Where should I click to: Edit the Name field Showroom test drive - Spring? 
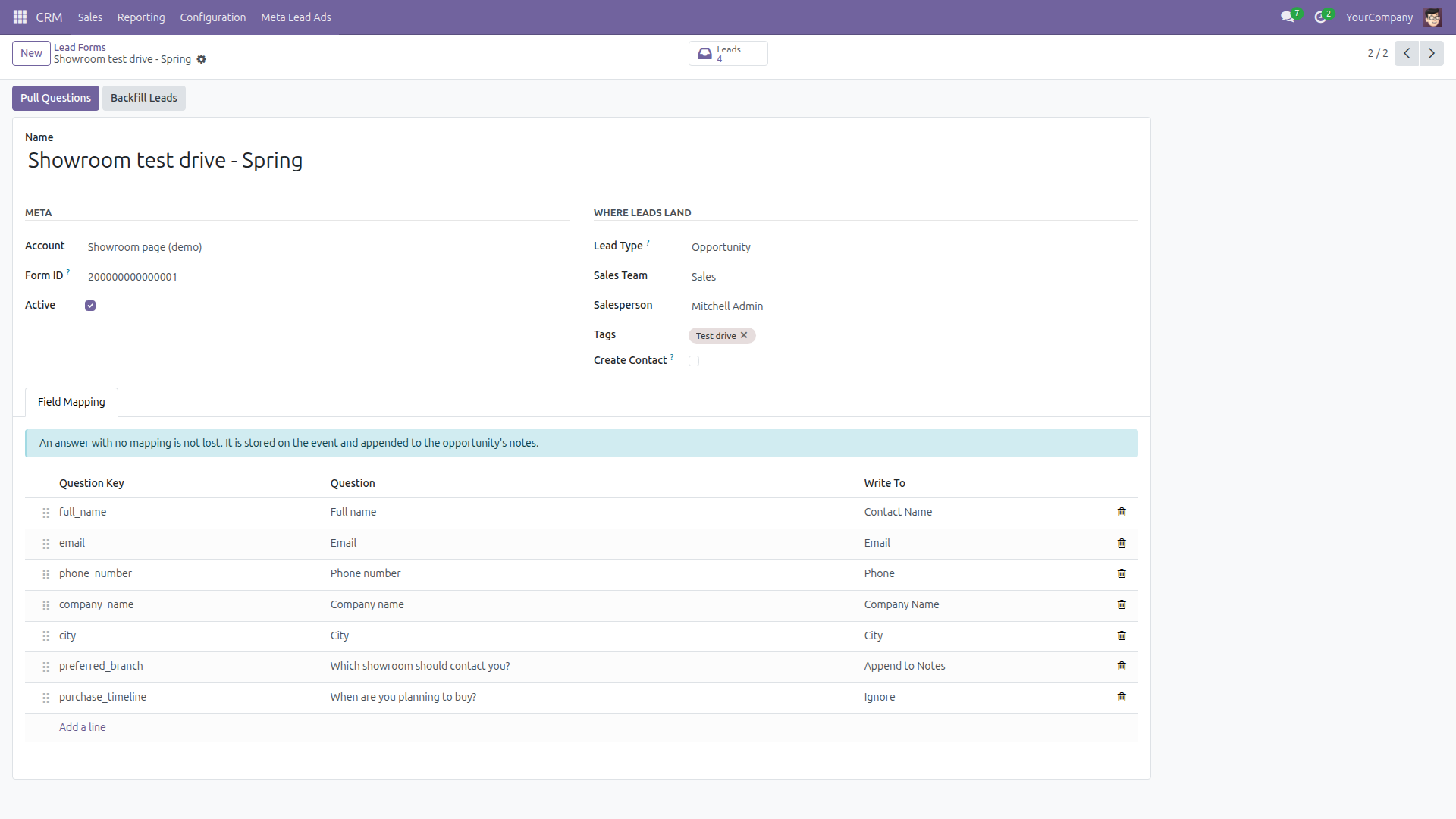coord(582,161)
